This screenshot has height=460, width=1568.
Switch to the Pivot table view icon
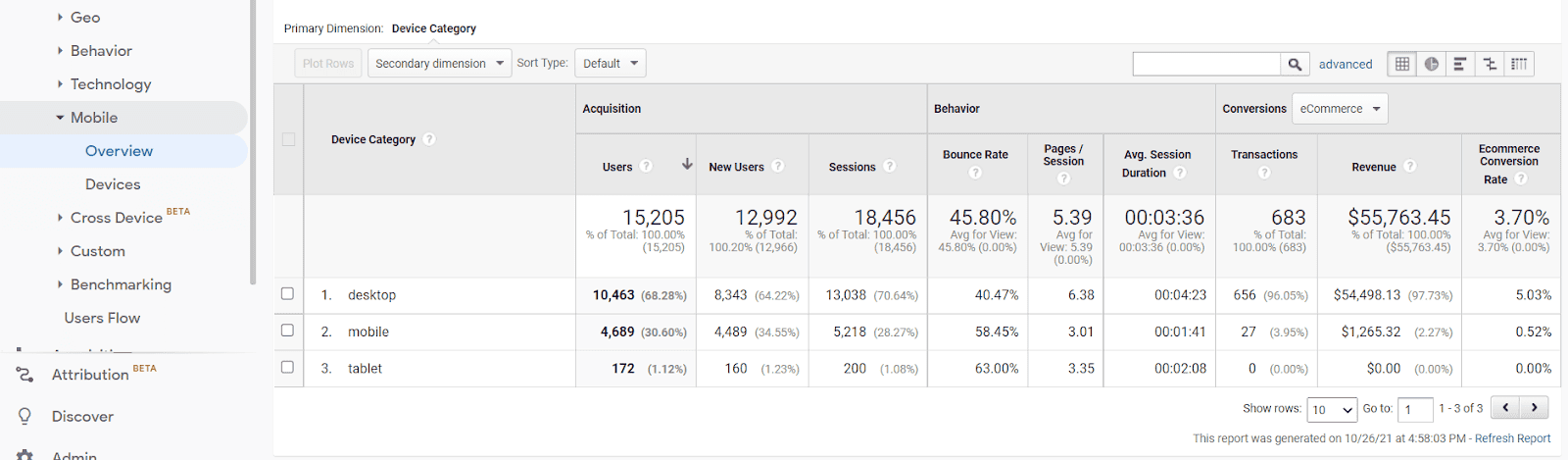pos(1519,64)
